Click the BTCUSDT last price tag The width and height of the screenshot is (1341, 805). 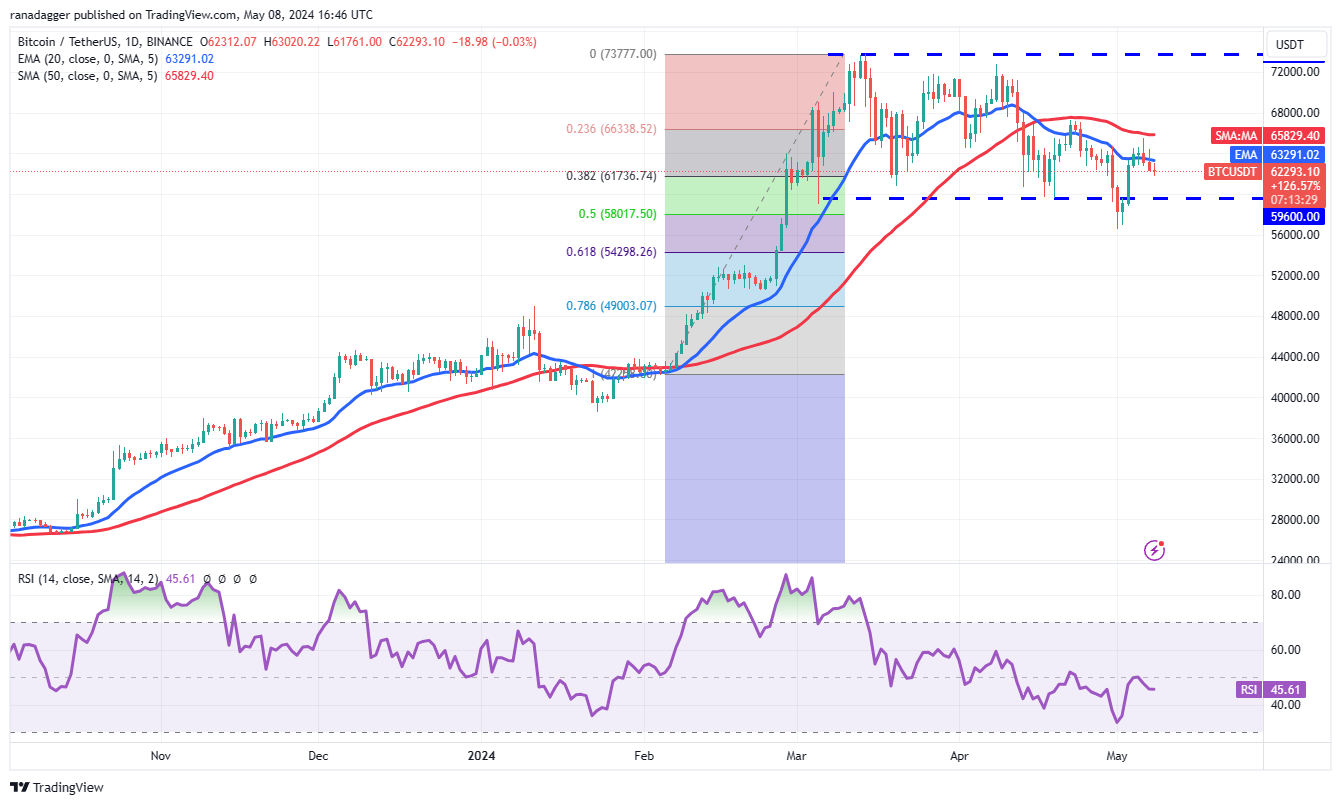(x=1232, y=172)
